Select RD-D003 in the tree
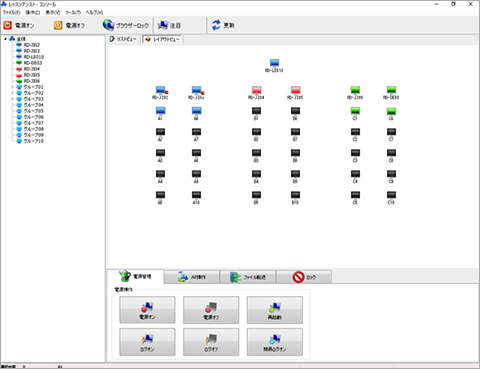Screen dimensions: 480x369 click(x=33, y=63)
